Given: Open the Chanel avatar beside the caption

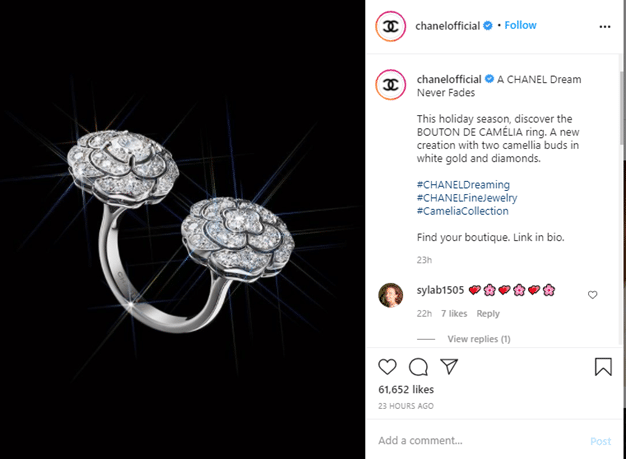Looking at the screenshot, I should (x=390, y=85).
